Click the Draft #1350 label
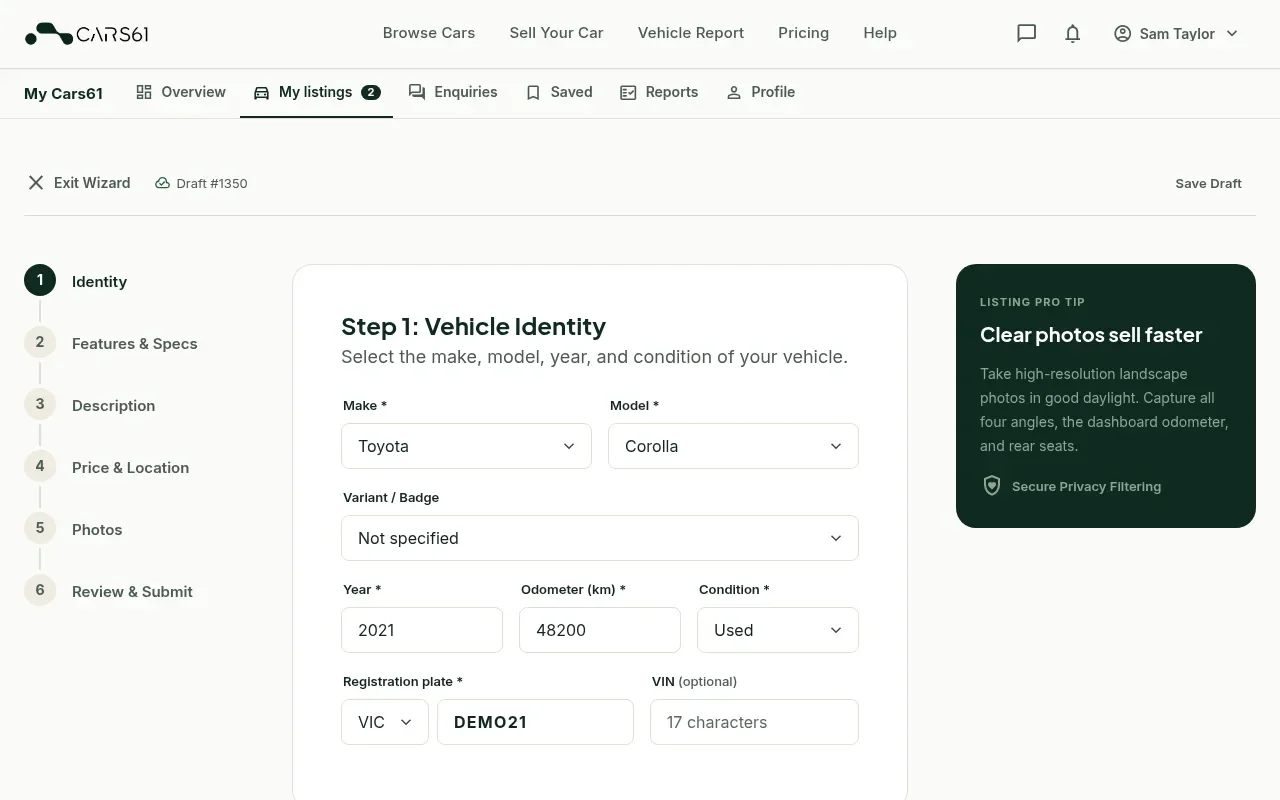This screenshot has width=1280, height=800. tap(212, 183)
